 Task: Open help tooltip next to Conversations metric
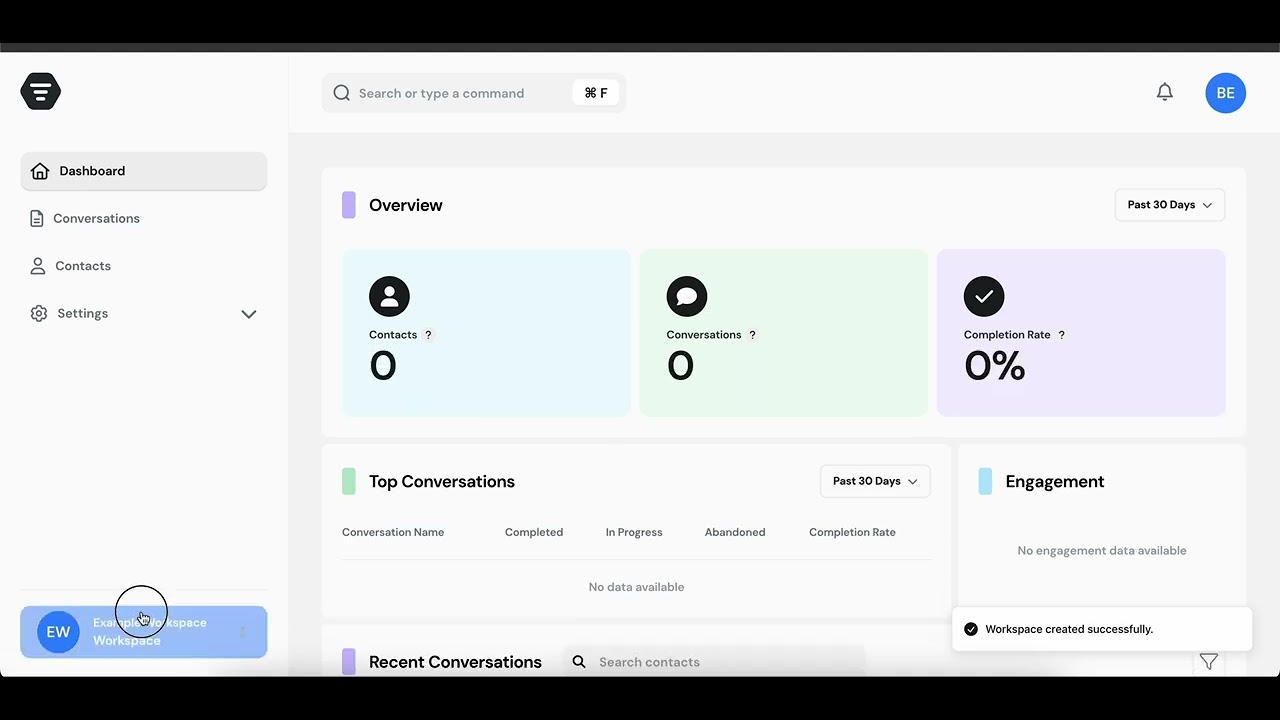pyautogui.click(x=753, y=335)
